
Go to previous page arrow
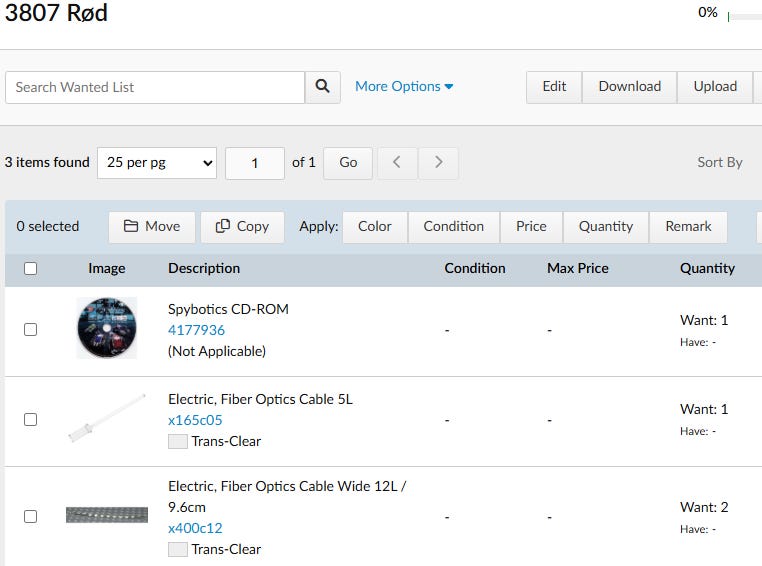(397, 163)
